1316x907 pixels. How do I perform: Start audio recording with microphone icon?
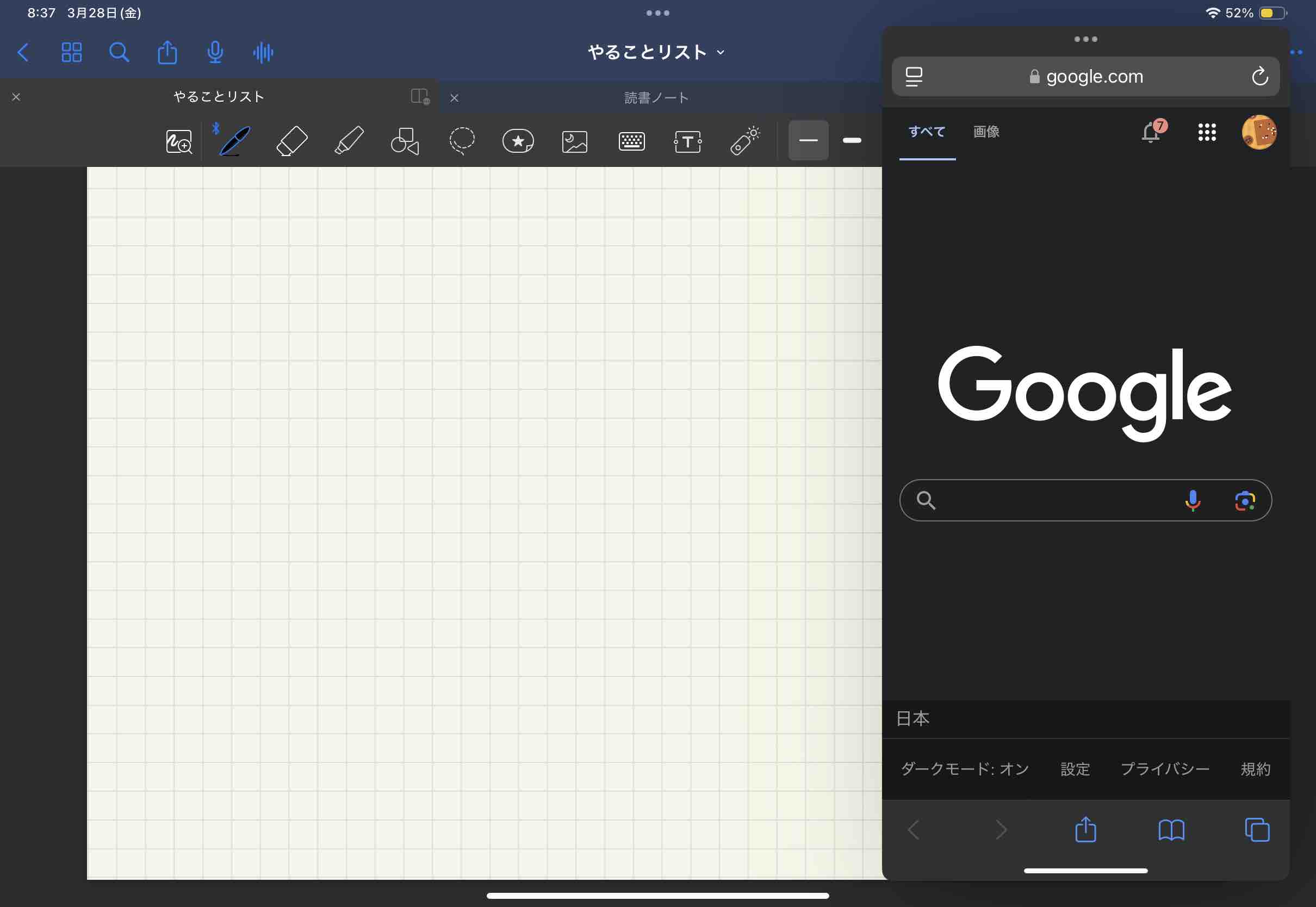(215, 52)
